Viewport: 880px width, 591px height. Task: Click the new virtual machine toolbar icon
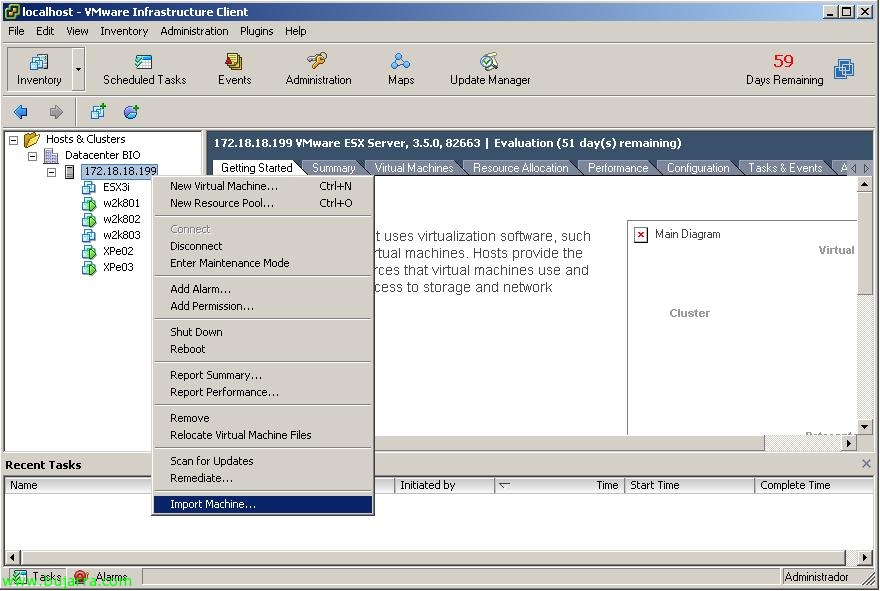point(98,112)
